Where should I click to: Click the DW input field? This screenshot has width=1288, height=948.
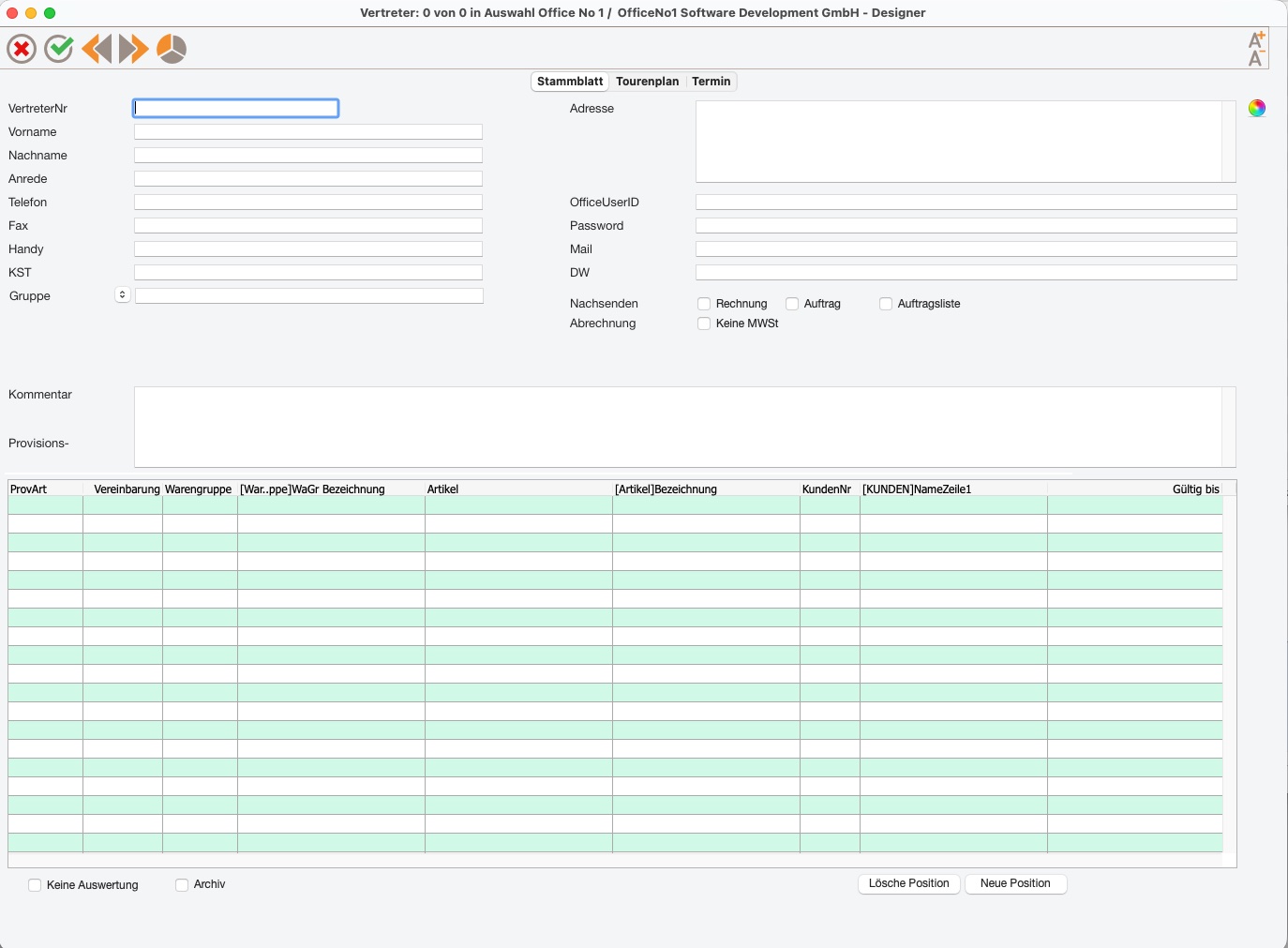tap(966, 273)
